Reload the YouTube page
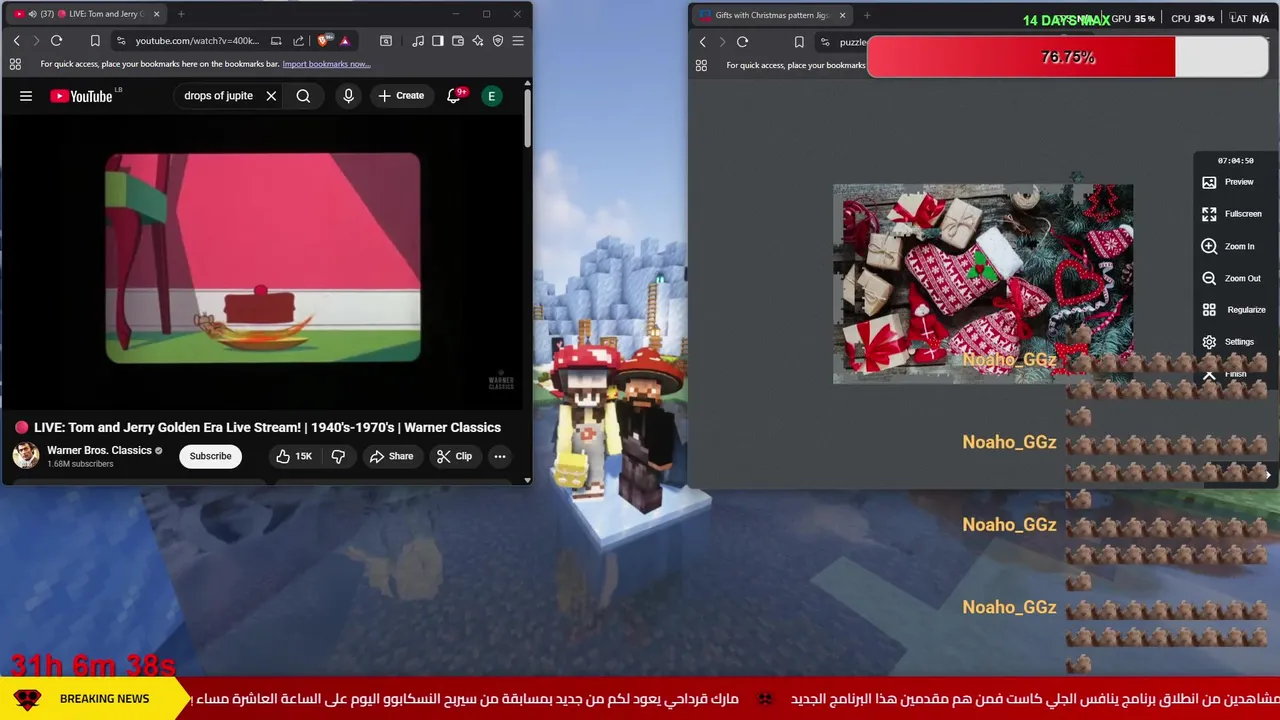This screenshot has height=720, width=1280. click(57, 41)
